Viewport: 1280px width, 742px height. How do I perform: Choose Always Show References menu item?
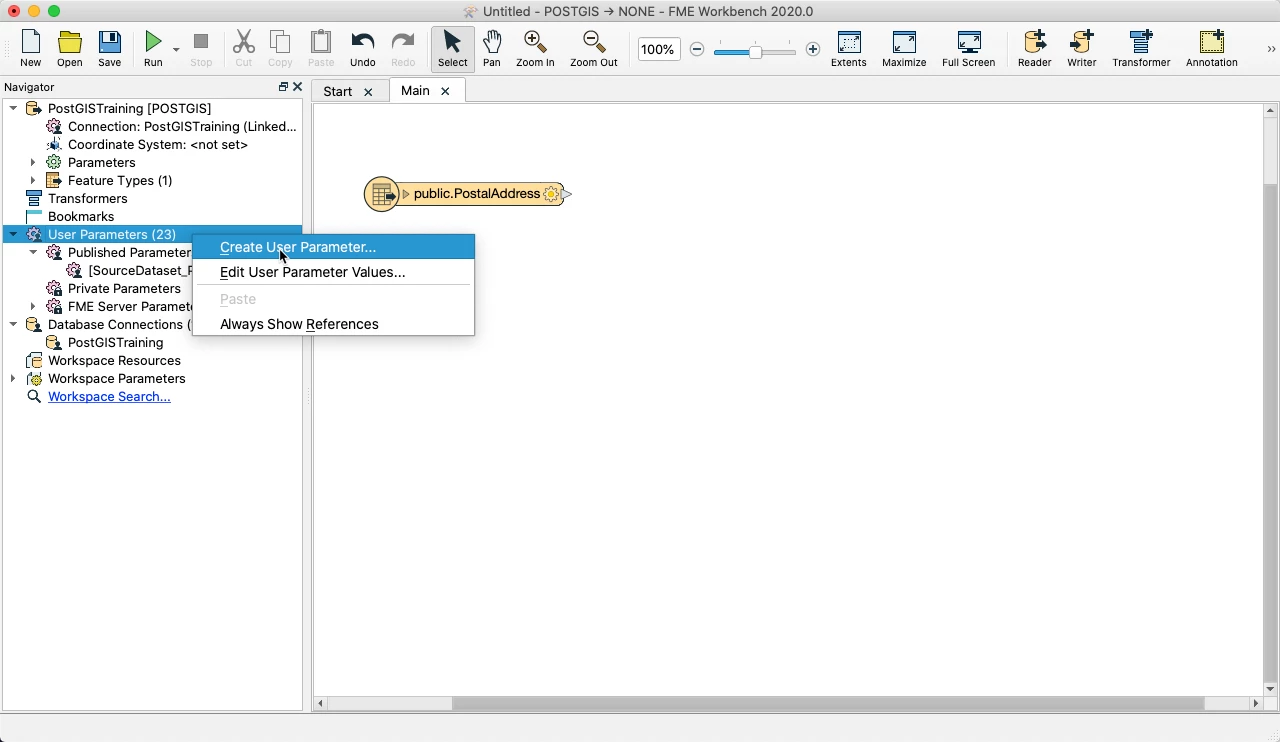click(333, 324)
